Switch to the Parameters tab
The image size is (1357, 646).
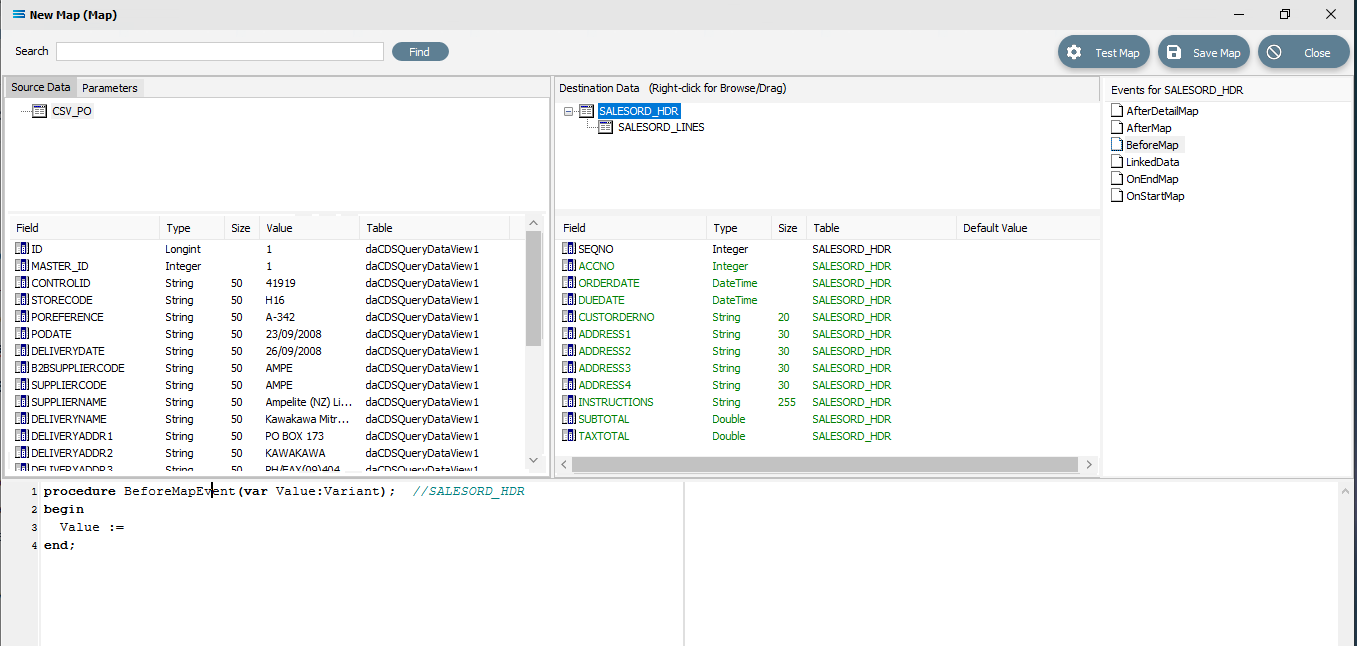tap(110, 88)
